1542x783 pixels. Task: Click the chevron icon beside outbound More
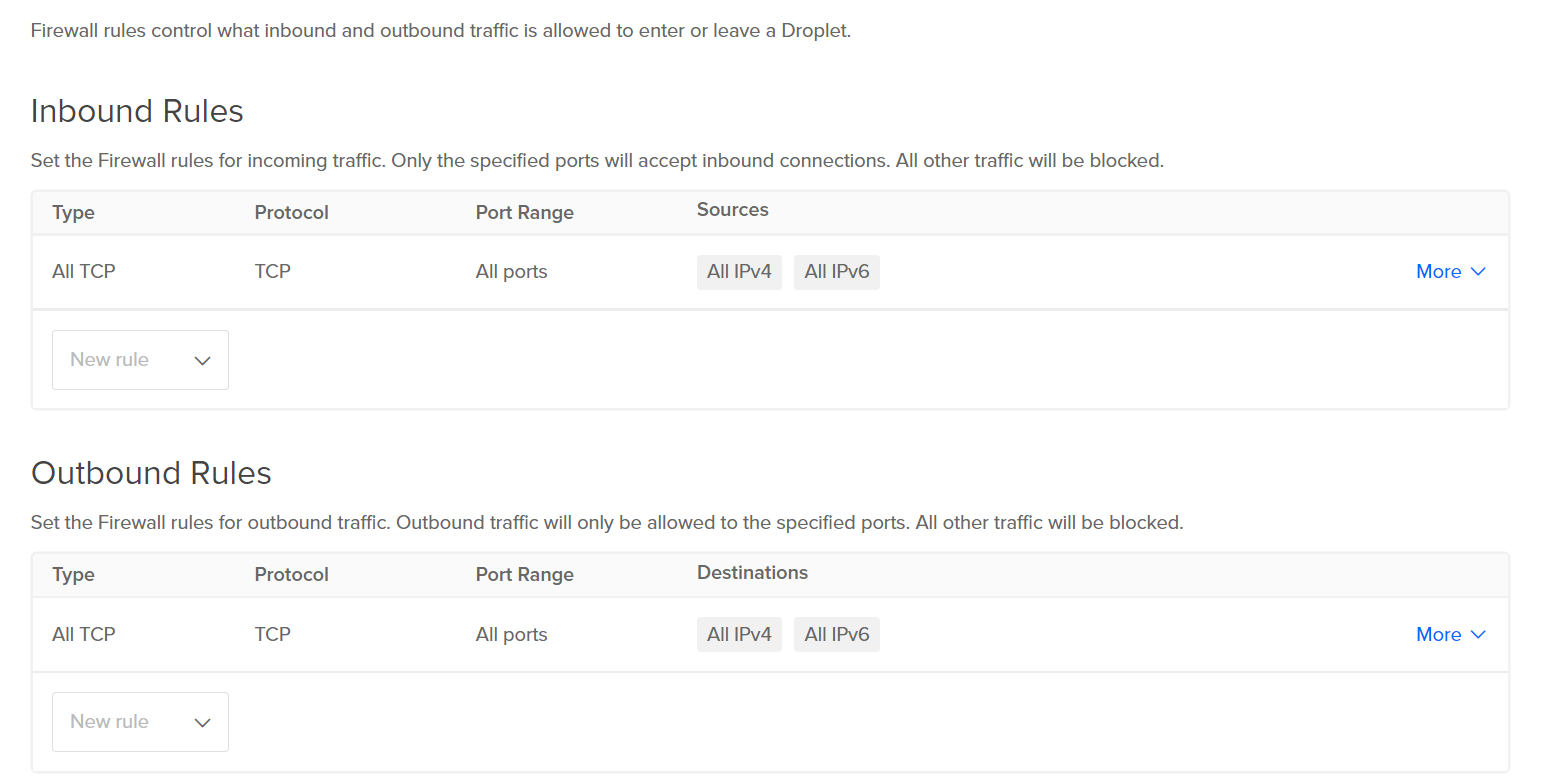[1478, 635]
